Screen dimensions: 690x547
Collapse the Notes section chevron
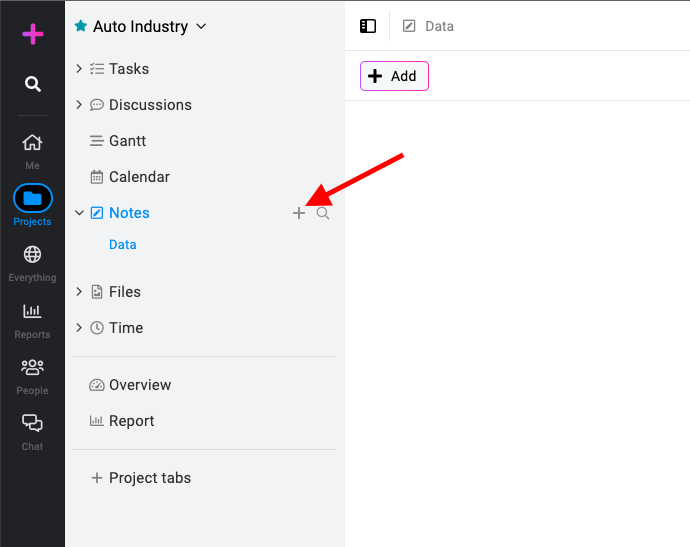pos(79,213)
